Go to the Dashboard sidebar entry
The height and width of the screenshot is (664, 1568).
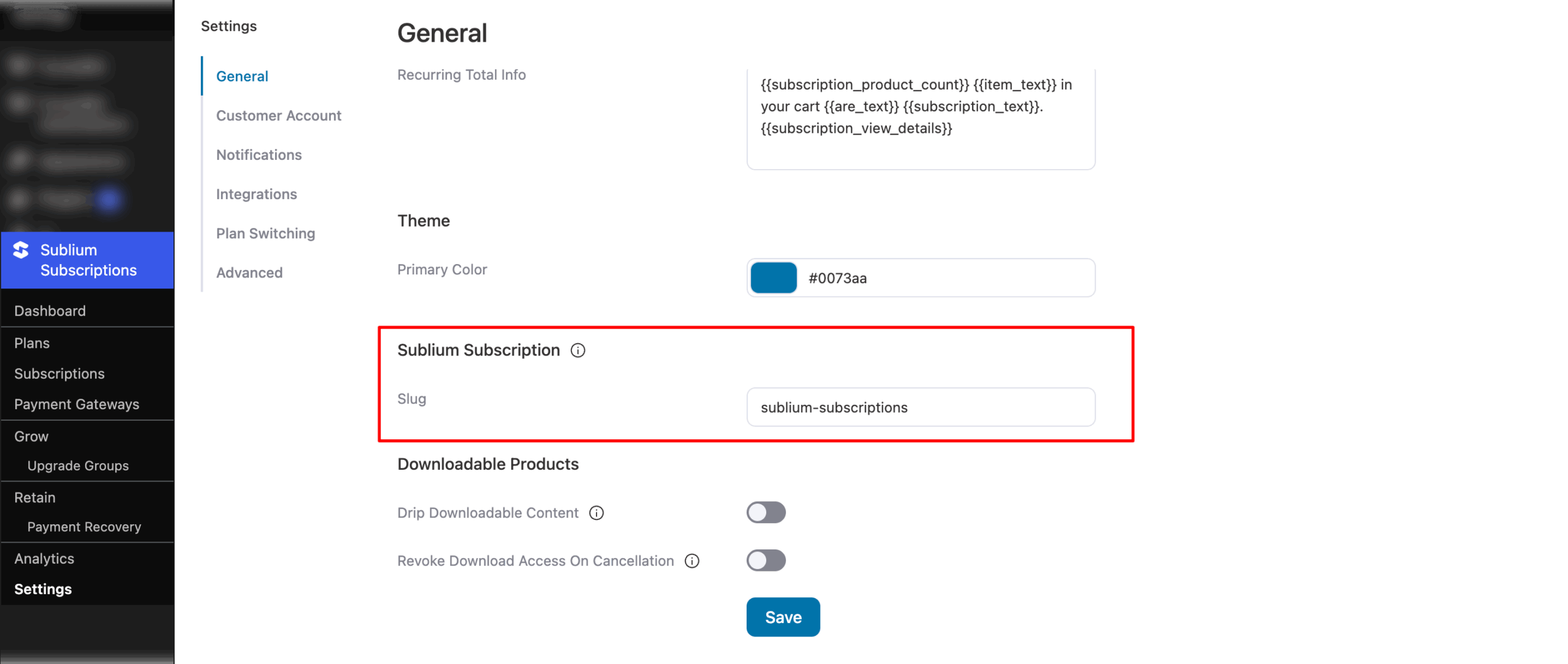click(50, 311)
